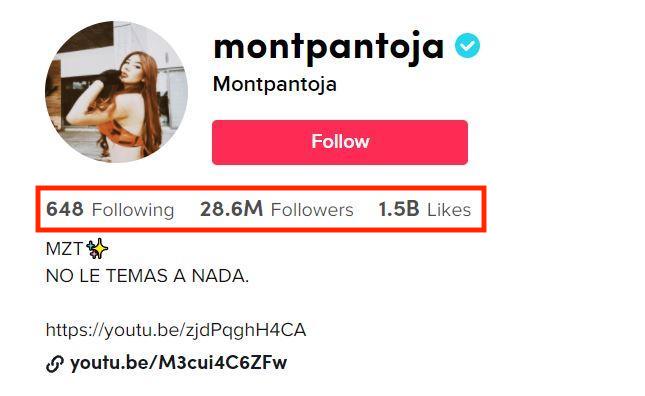
Task: Click the sparkles emoji next to MZT
Action: point(97,249)
